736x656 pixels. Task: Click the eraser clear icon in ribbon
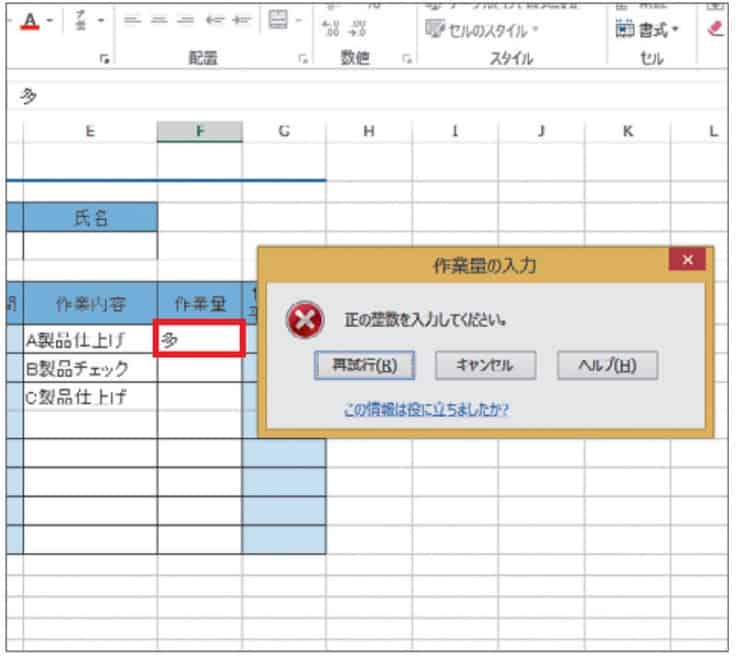click(x=714, y=29)
